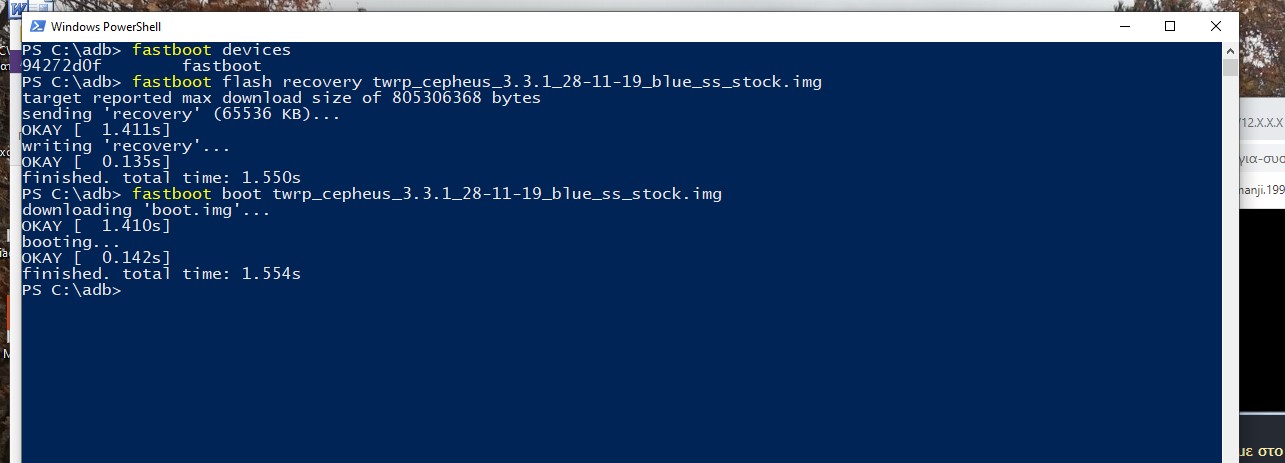1285x463 pixels.
Task: Click the 'total time: 1.554s' line
Action: pyautogui.click(x=161, y=274)
